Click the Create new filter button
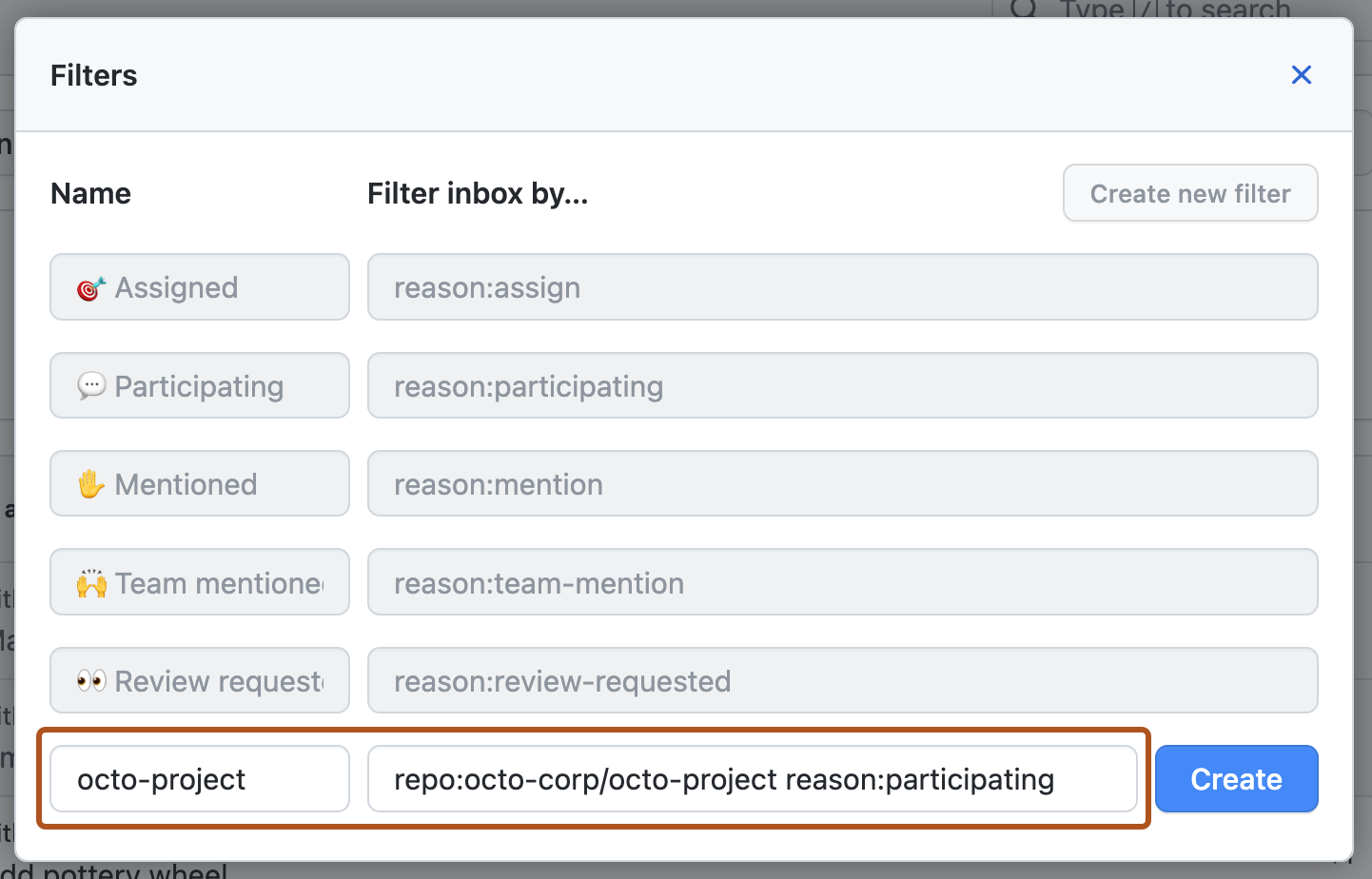This screenshot has height=879, width=1372. pos(1189,193)
